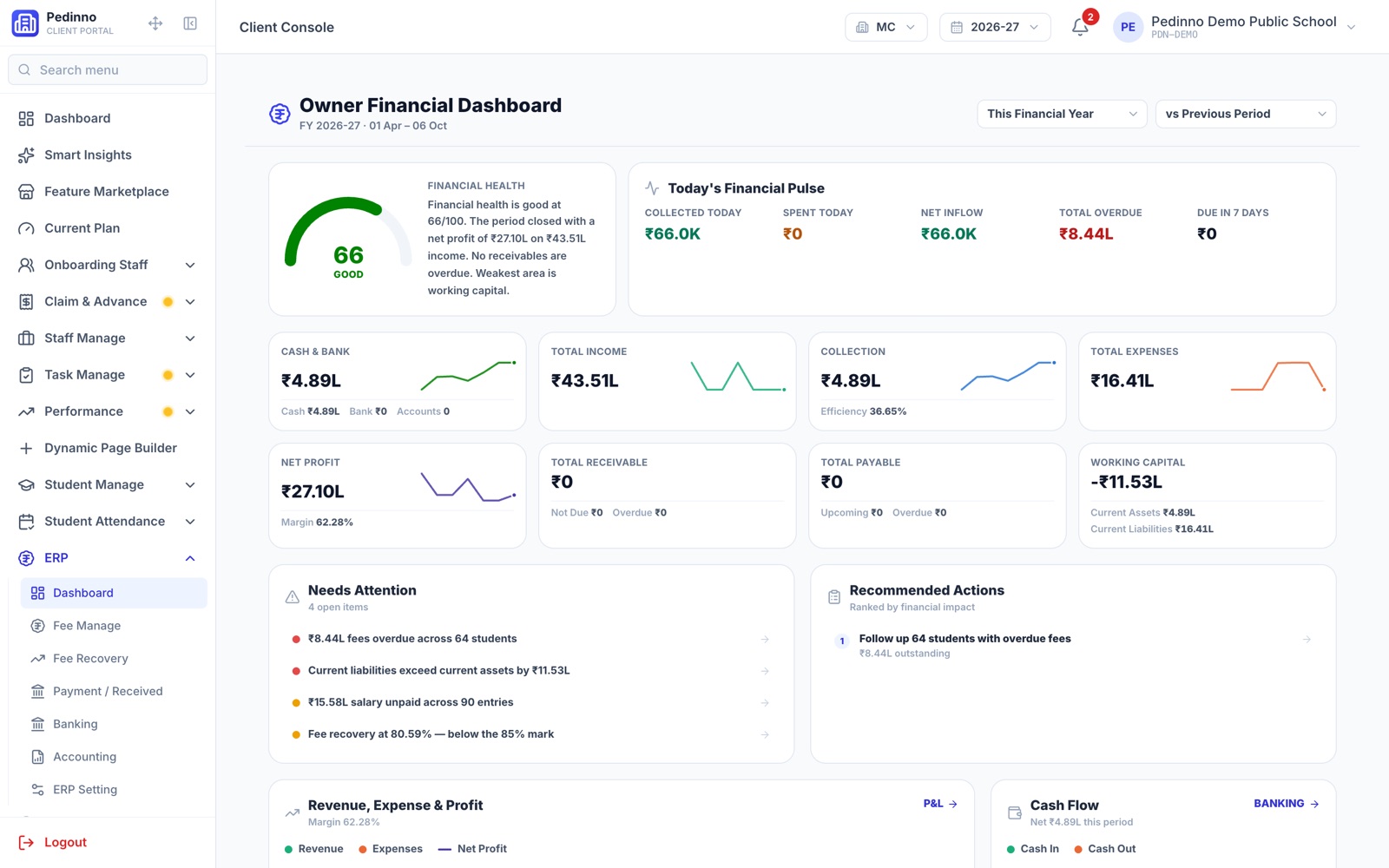The width and height of the screenshot is (1389, 868).
Task: Click the Accounting document icon
Action: 37,757
